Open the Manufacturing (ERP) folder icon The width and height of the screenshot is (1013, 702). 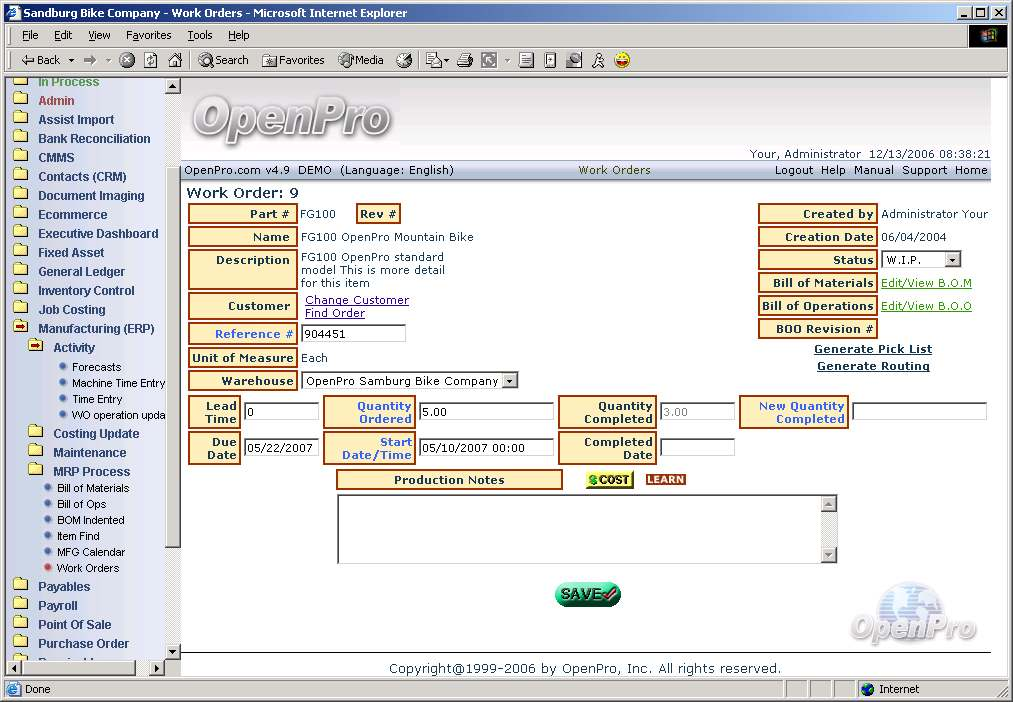click(x=21, y=328)
